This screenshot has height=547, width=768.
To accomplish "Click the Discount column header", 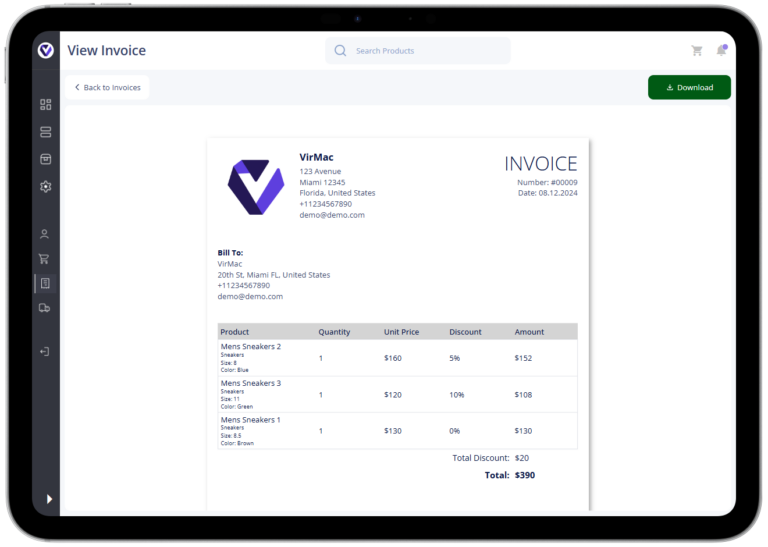I will [465, 332].
